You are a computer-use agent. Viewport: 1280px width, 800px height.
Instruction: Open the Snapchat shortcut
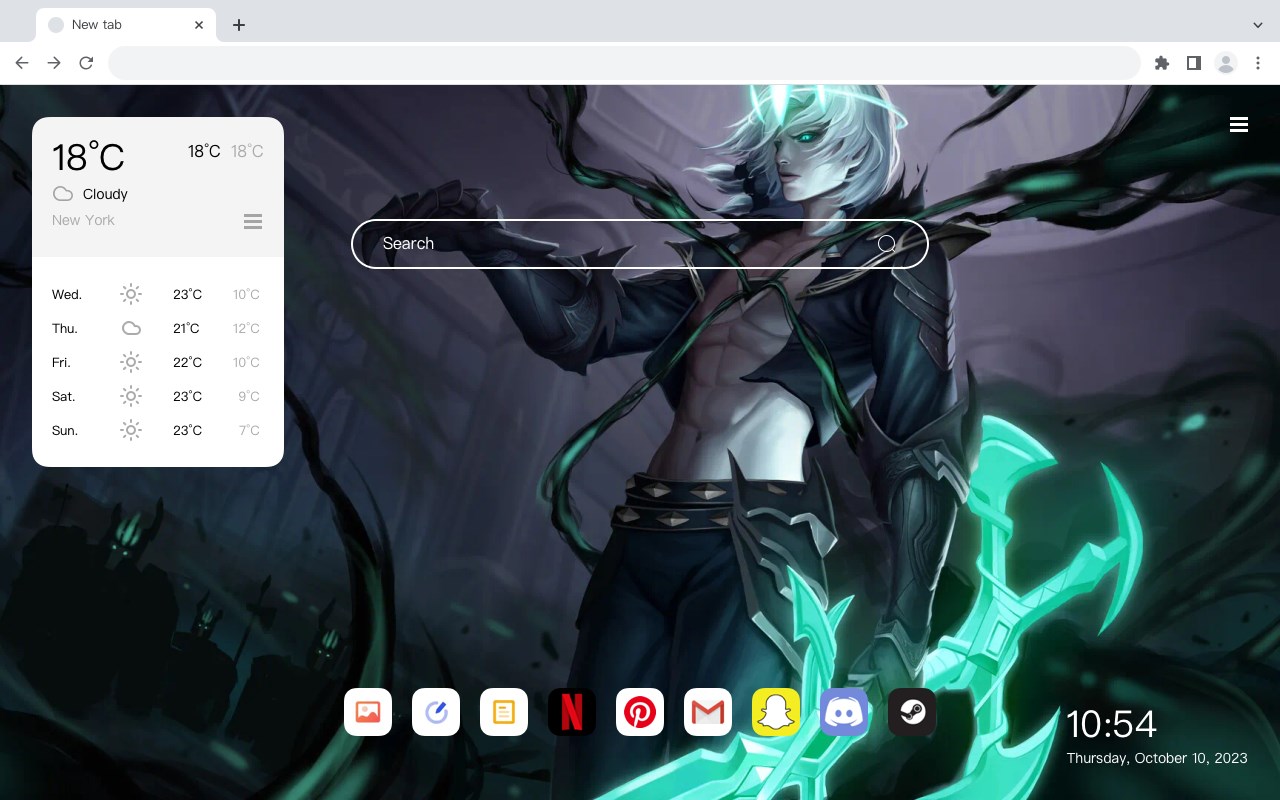(776, 712)
